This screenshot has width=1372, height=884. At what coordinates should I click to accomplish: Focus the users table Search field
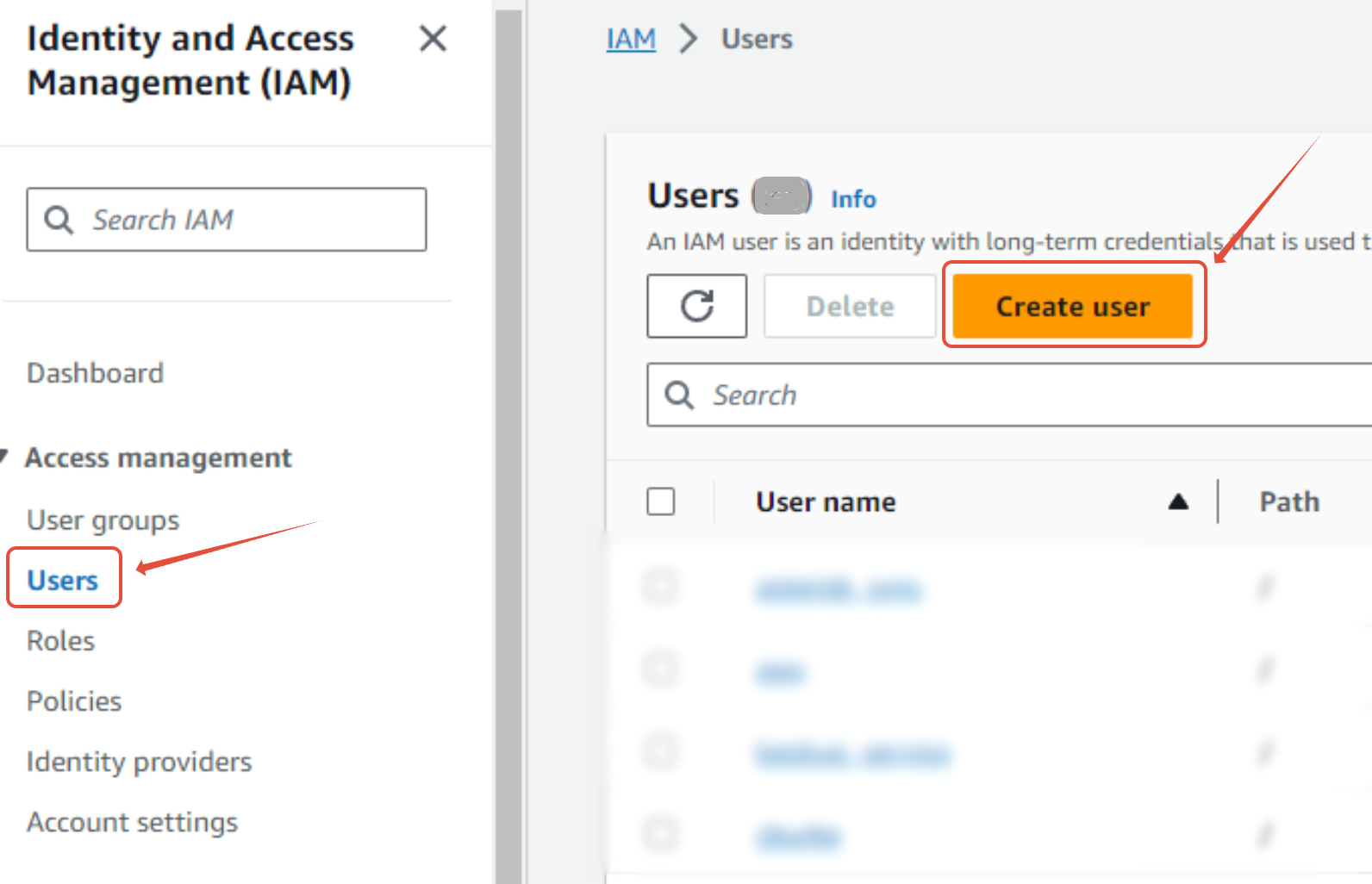[1008, 395]
